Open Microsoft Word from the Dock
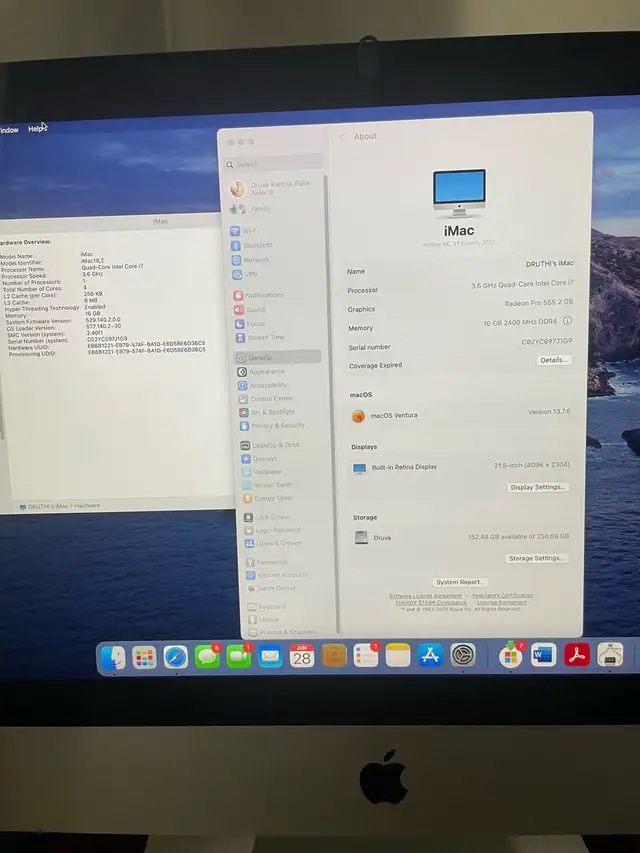640x853 pixels. (x=543, y=654)
